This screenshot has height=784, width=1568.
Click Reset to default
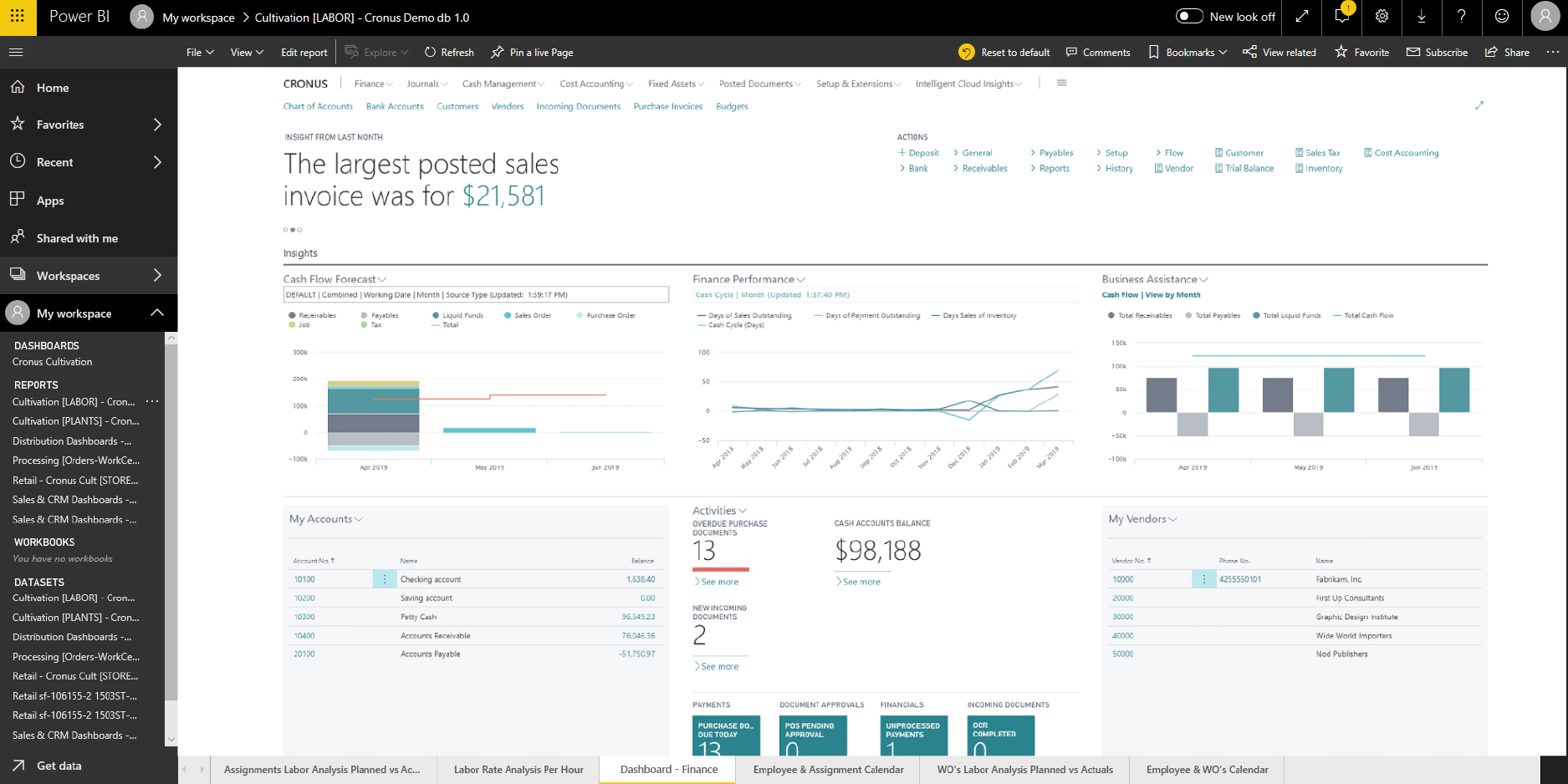tap(1004, 52)
